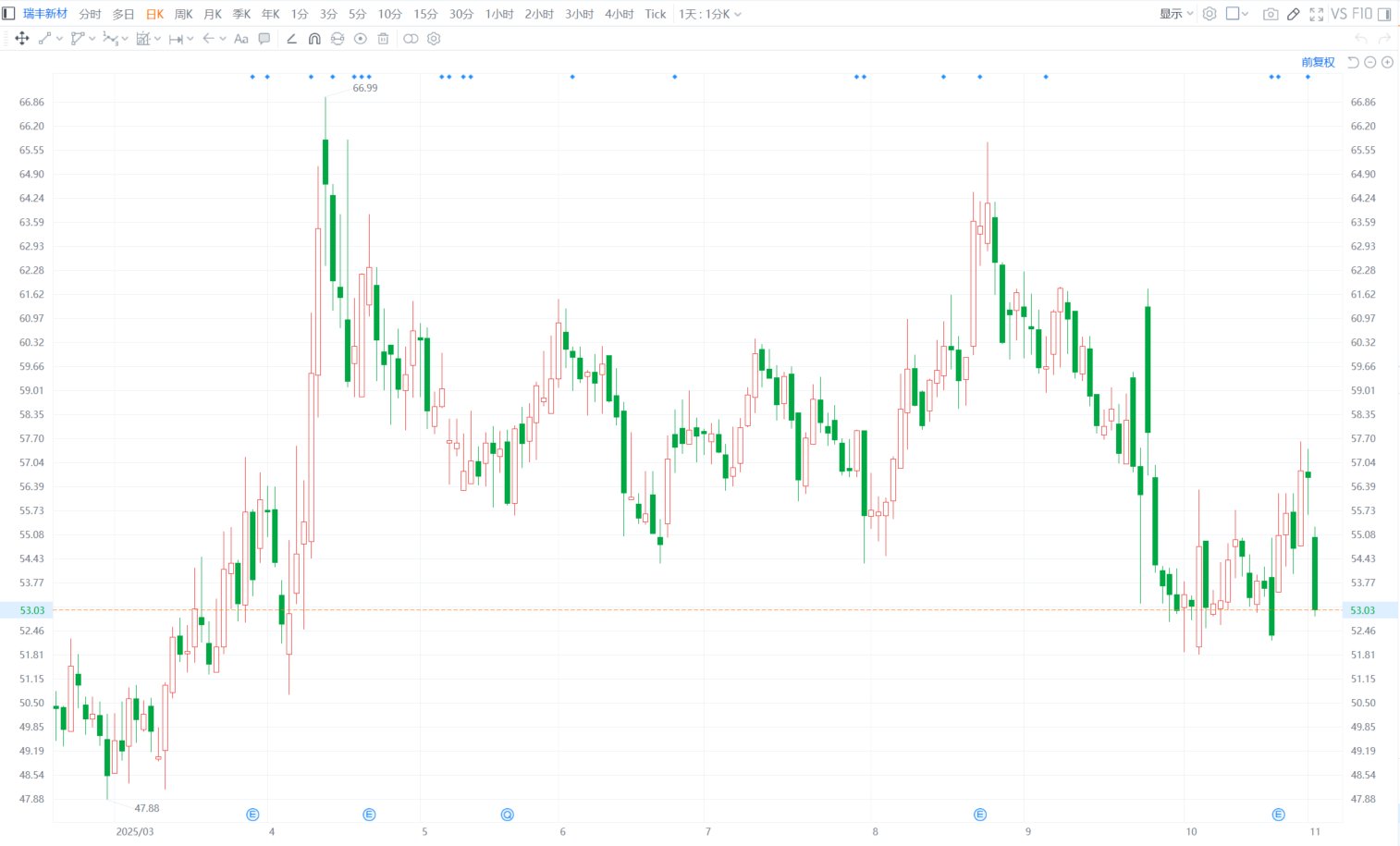1400x846 pixels.
Task: Select the magnet snap drawing tool
Action: point(314,39)
